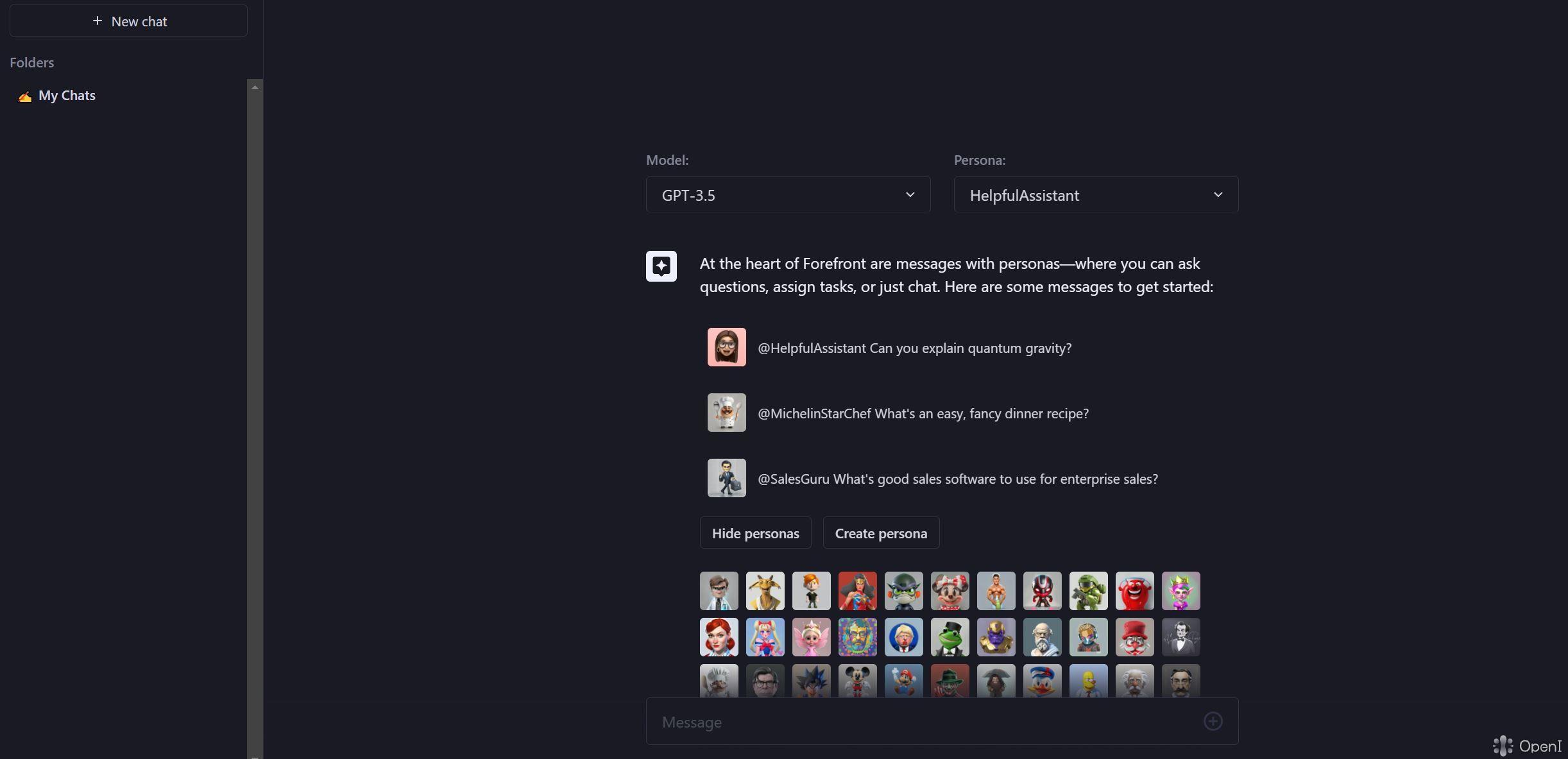Screen dimensions: 1568x759
Task: Open the My Chats folder
Action: [x=67, y=96]
